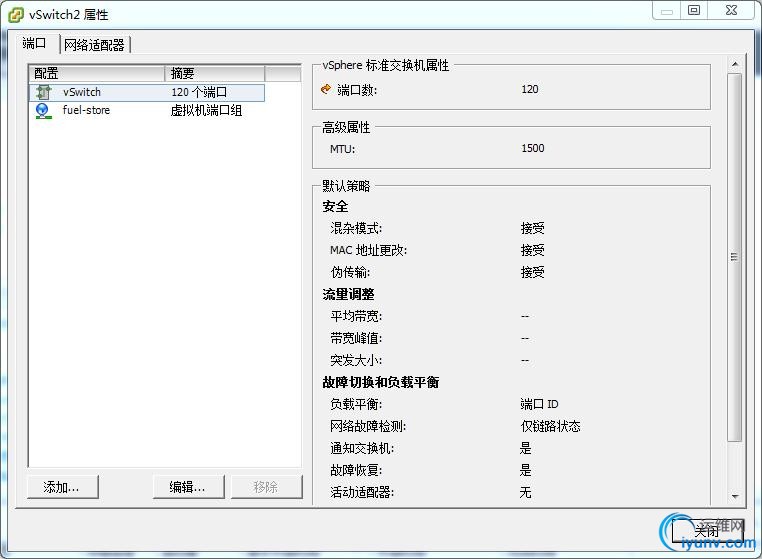Click the 编辑... button
The height and width of the screenshot is (559, 762).
tap(189, 487)
